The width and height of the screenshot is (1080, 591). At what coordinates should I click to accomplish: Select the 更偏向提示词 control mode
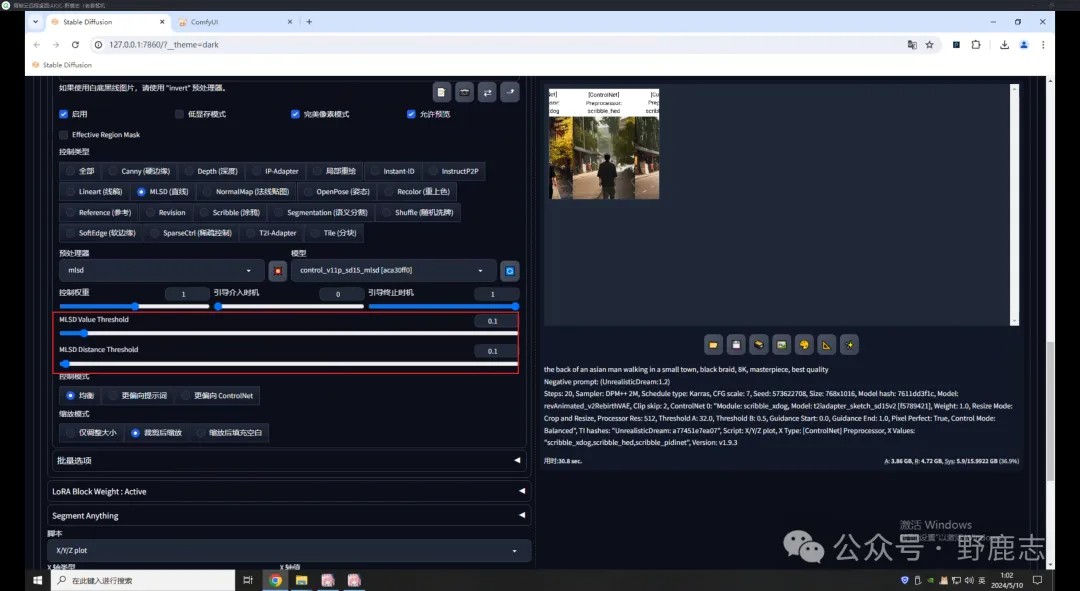click(138, 395)
